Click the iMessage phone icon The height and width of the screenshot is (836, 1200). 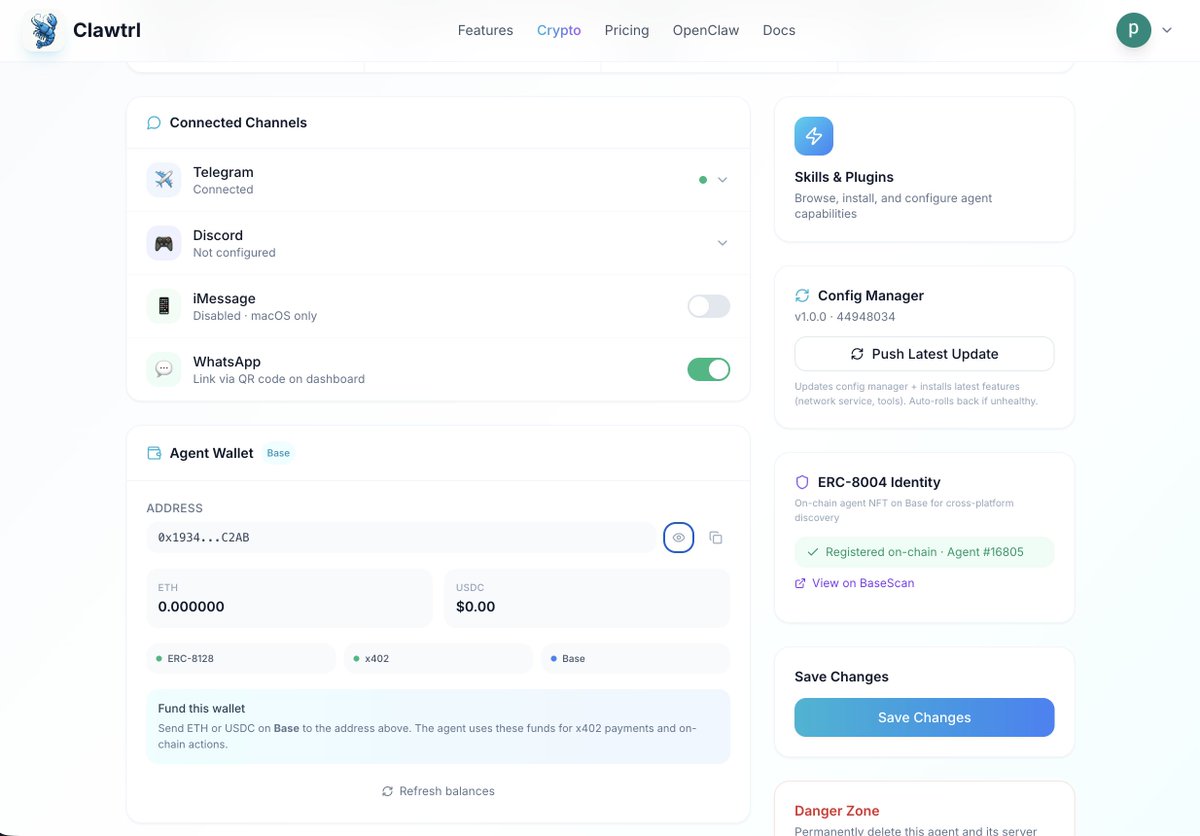point(164,306)
